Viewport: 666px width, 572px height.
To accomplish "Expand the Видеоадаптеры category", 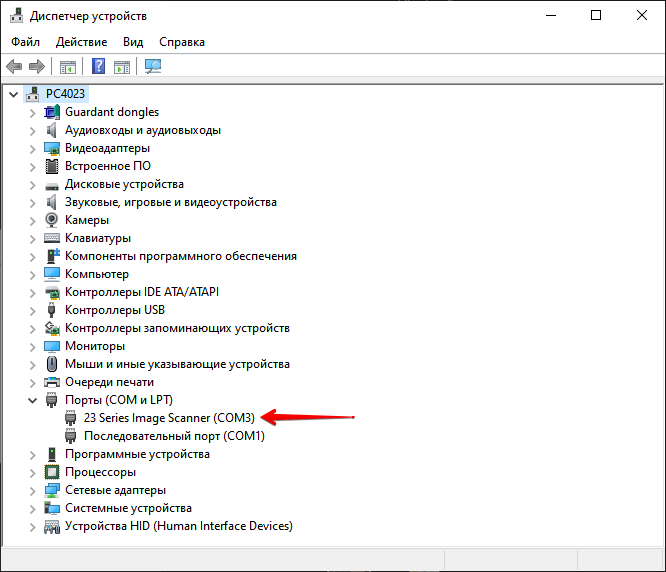I will coord(32,148).
